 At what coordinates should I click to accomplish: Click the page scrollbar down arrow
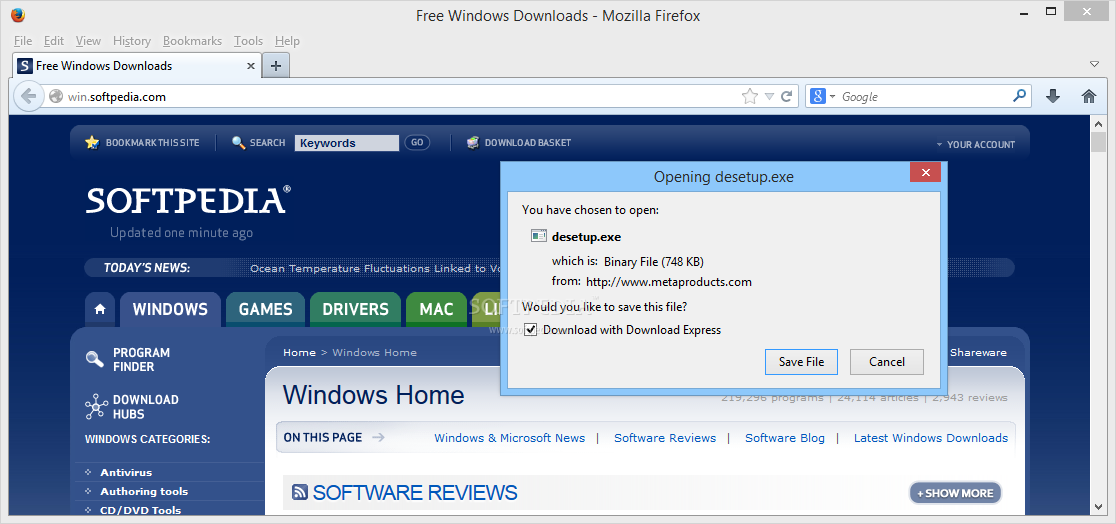coord(1098,507)
